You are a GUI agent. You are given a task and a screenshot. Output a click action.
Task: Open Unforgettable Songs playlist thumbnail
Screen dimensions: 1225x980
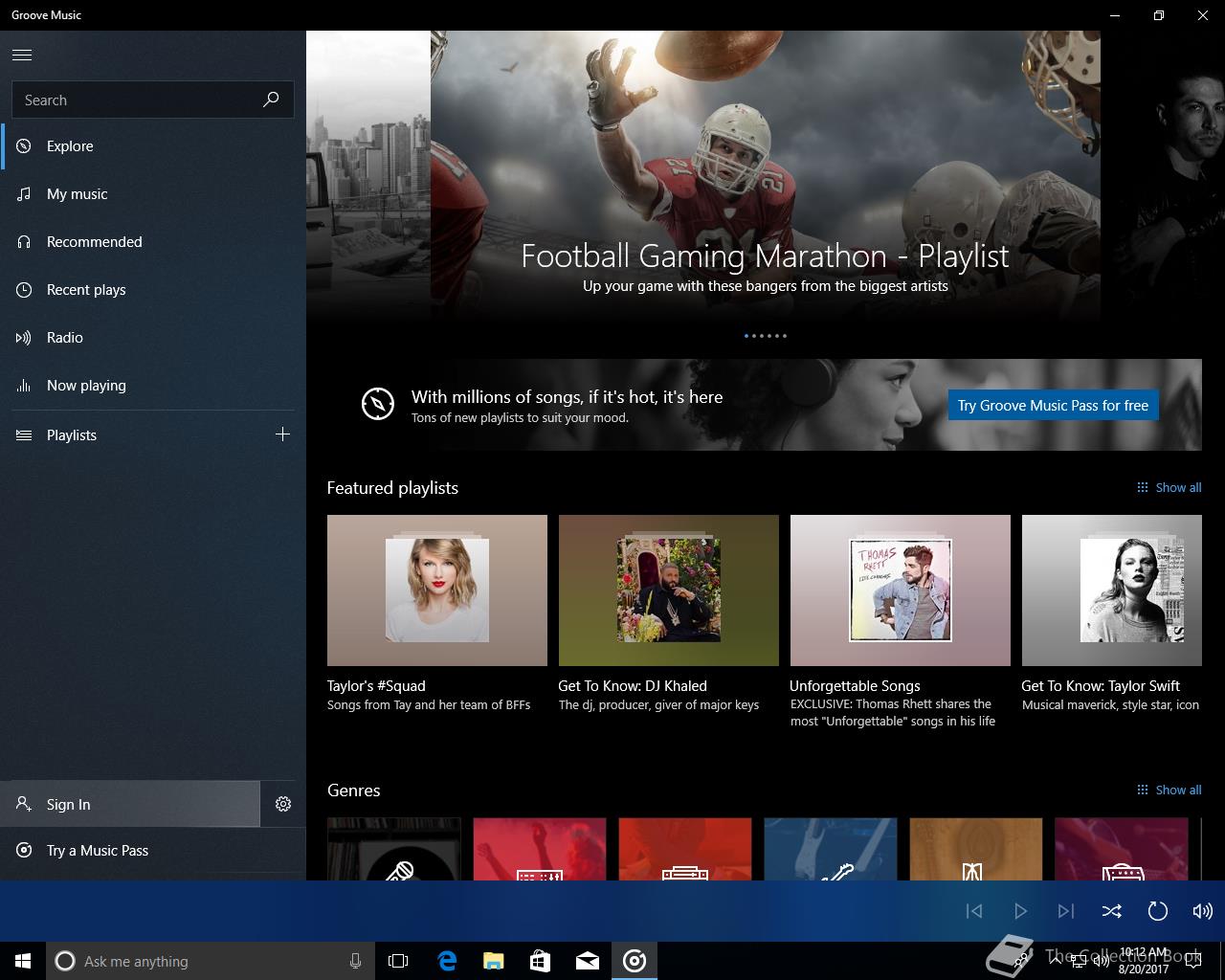[901, 590]
